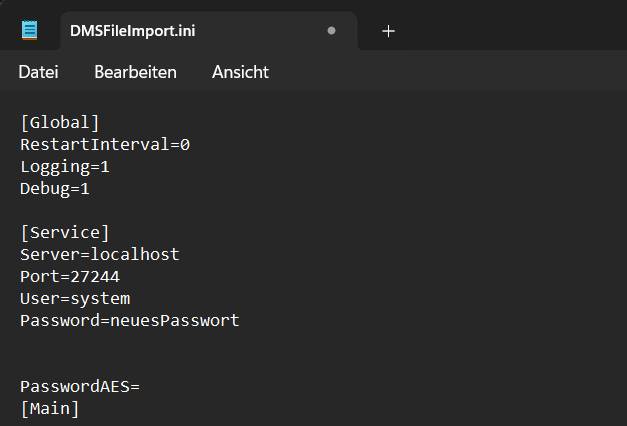Screen dimensions: 627x426
Task: Click the Logging=1 line
Action: (x=65, y=167)
